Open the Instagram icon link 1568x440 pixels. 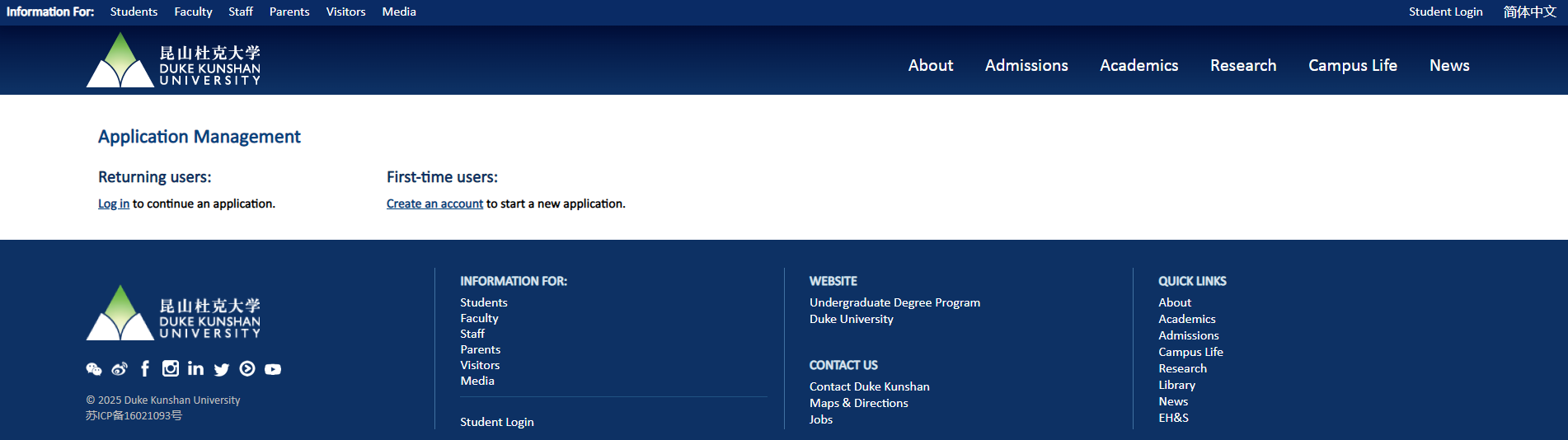click(171, 368)
